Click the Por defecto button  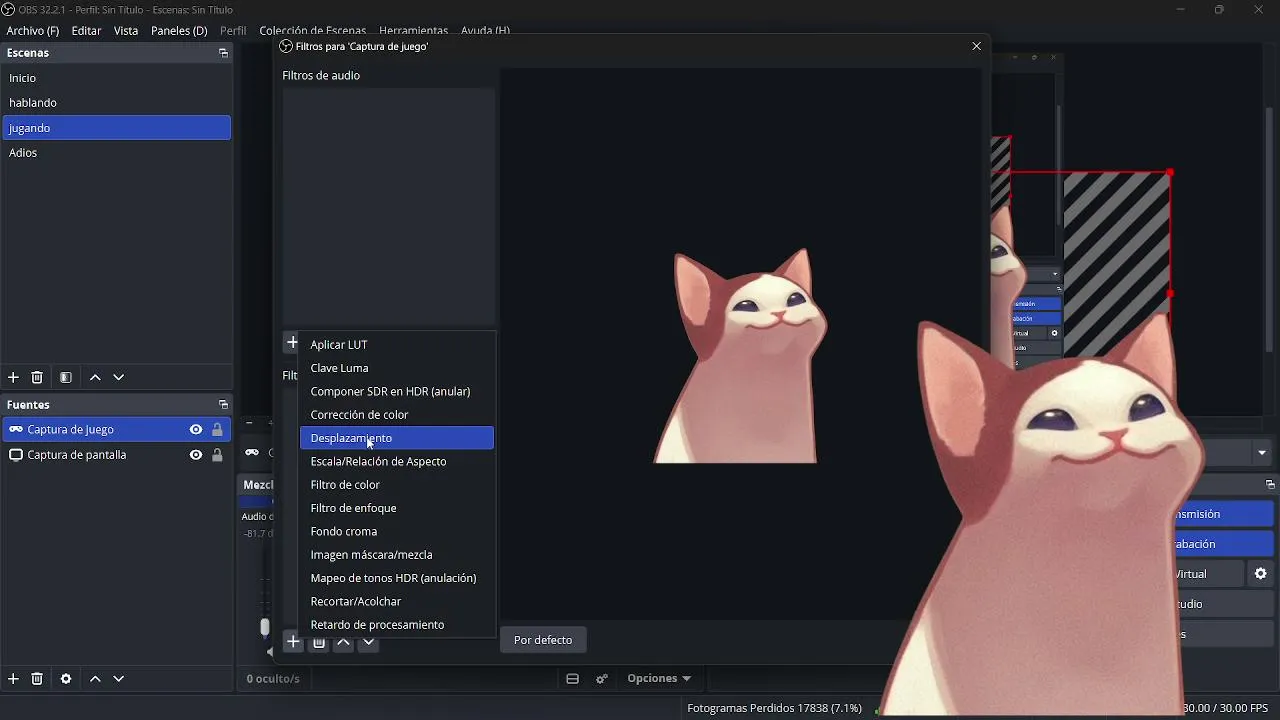(543, 640)
